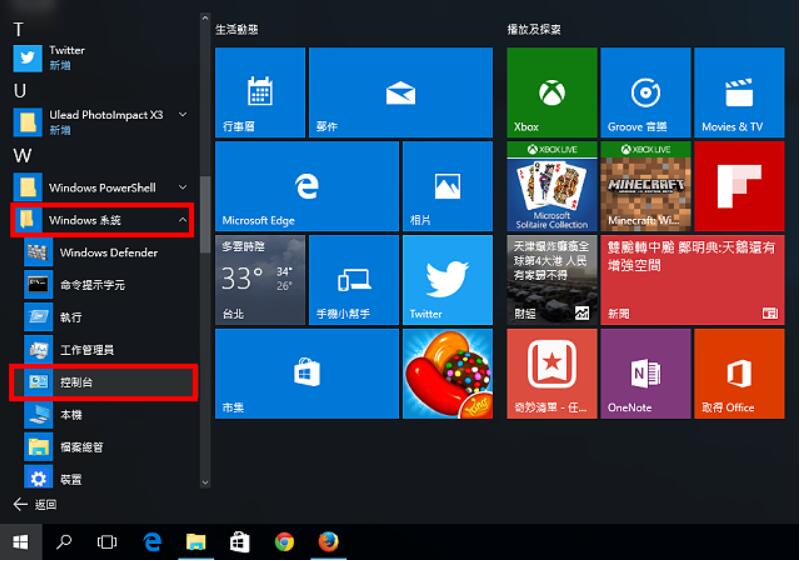Open the 行事曆 Calendar tile

[260, 93]
